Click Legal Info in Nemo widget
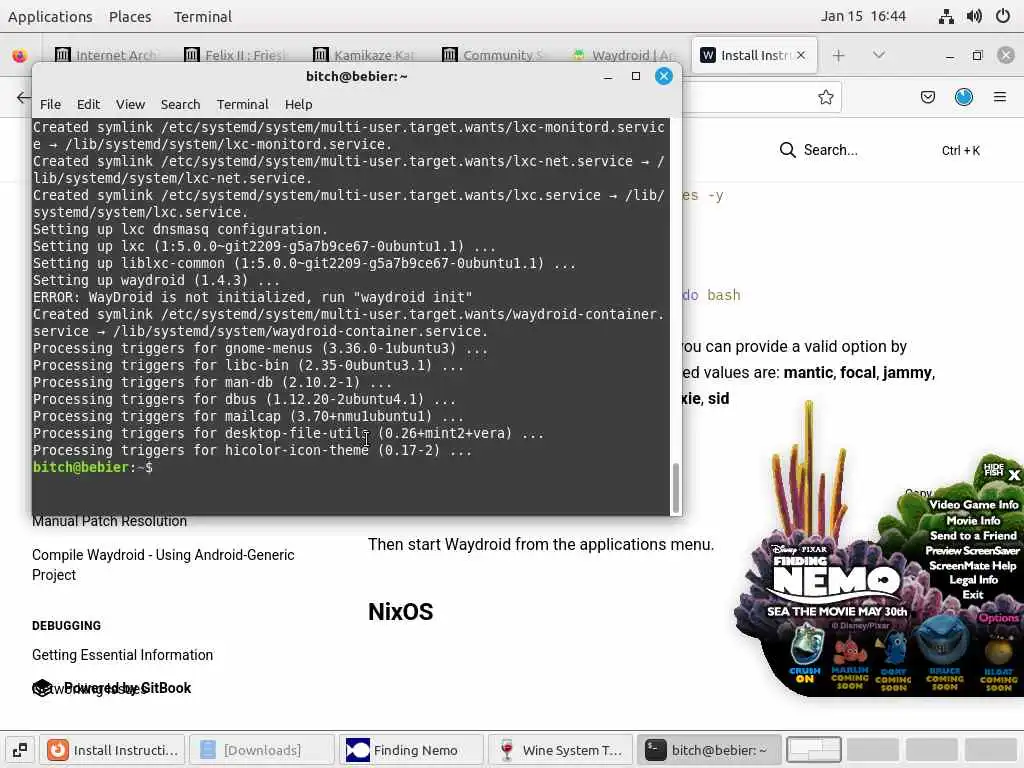The image size is (1024, 768). point(973,580)
